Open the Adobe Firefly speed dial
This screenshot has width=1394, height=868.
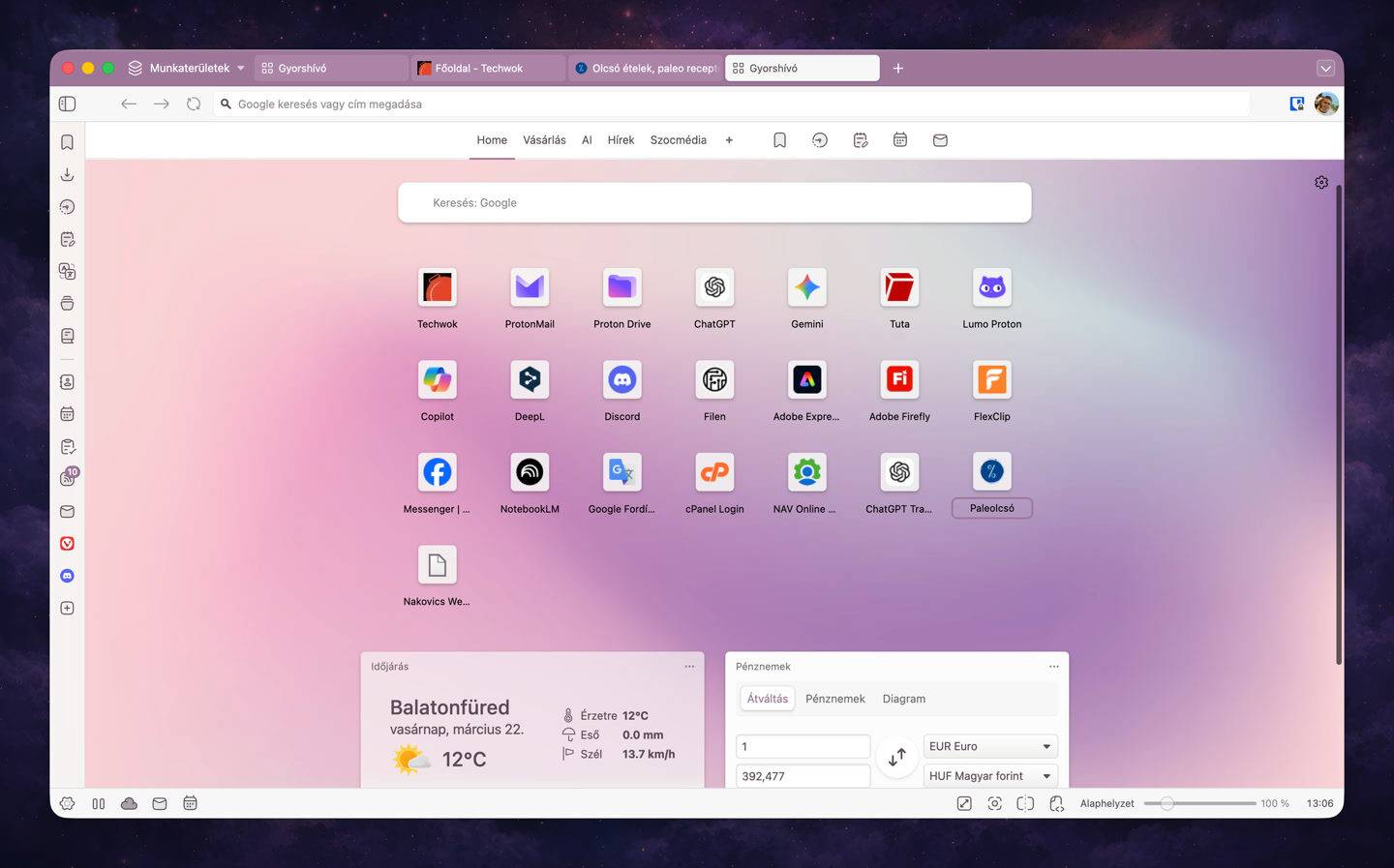tap(899, 379)
